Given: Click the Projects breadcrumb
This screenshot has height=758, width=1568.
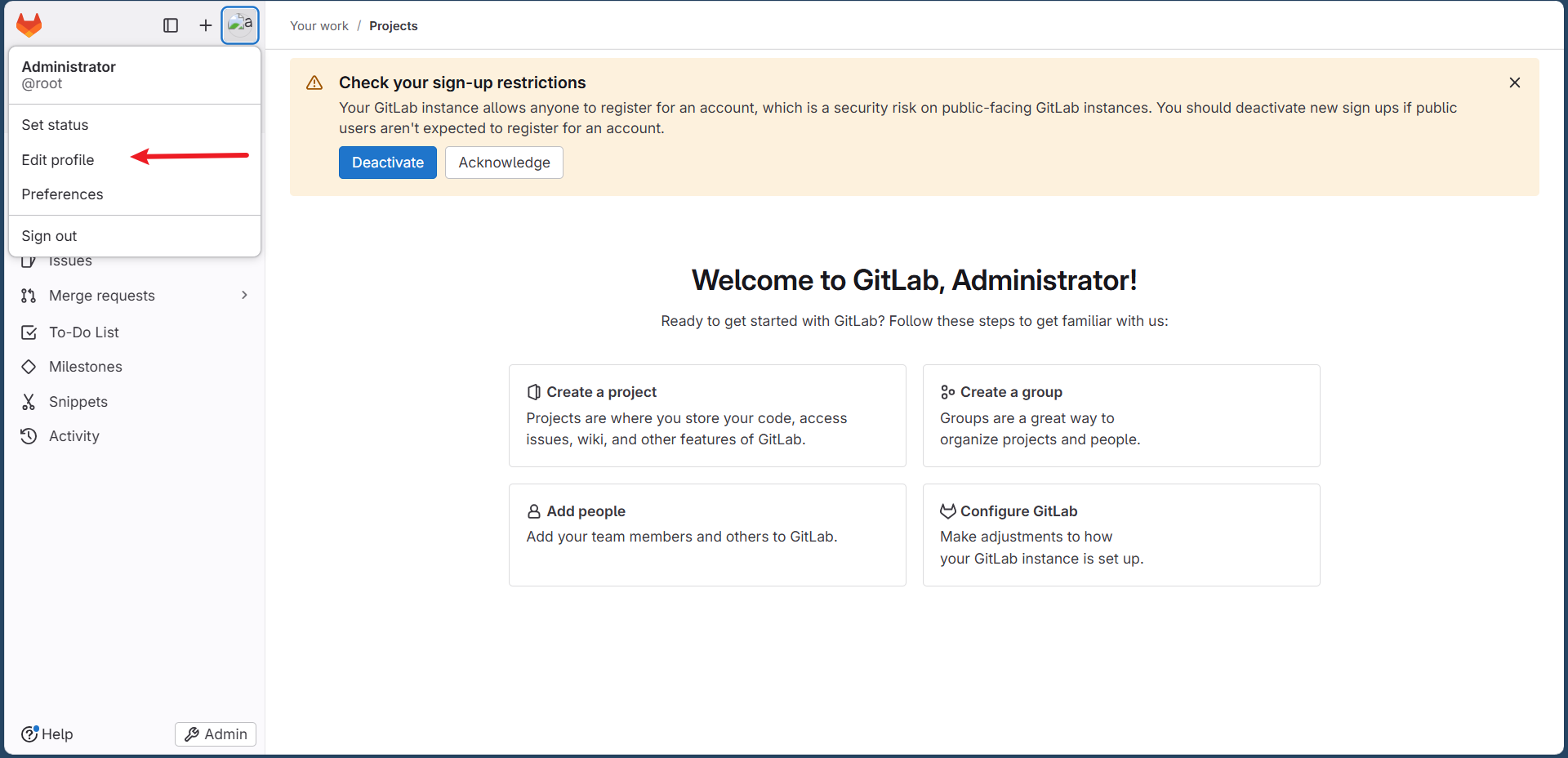Looking at the screenshot, I should 394,26.
